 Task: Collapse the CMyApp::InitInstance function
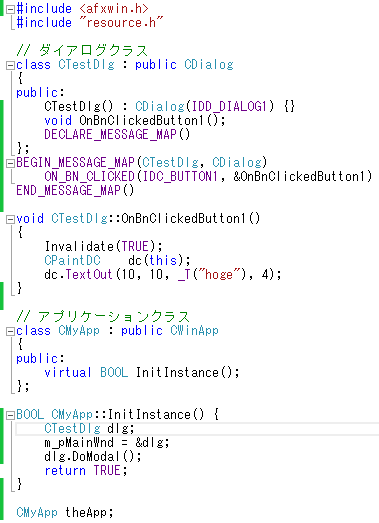(10, 416)
